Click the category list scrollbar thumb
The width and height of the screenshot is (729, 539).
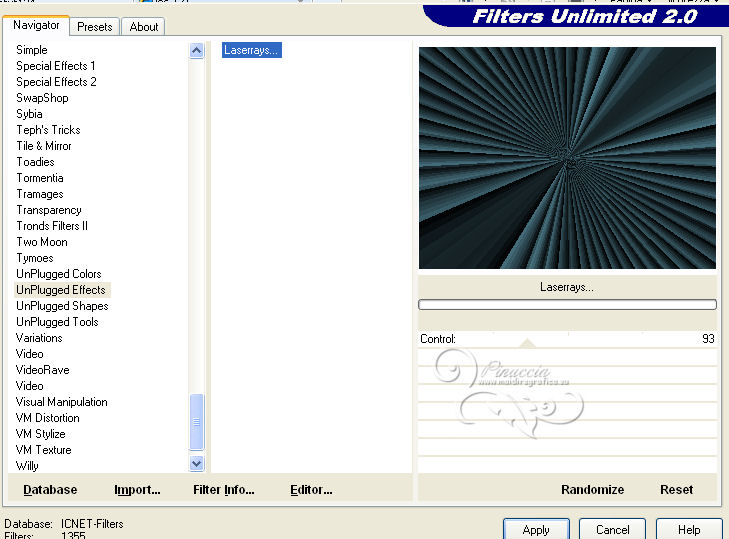[x=197, y=422]
